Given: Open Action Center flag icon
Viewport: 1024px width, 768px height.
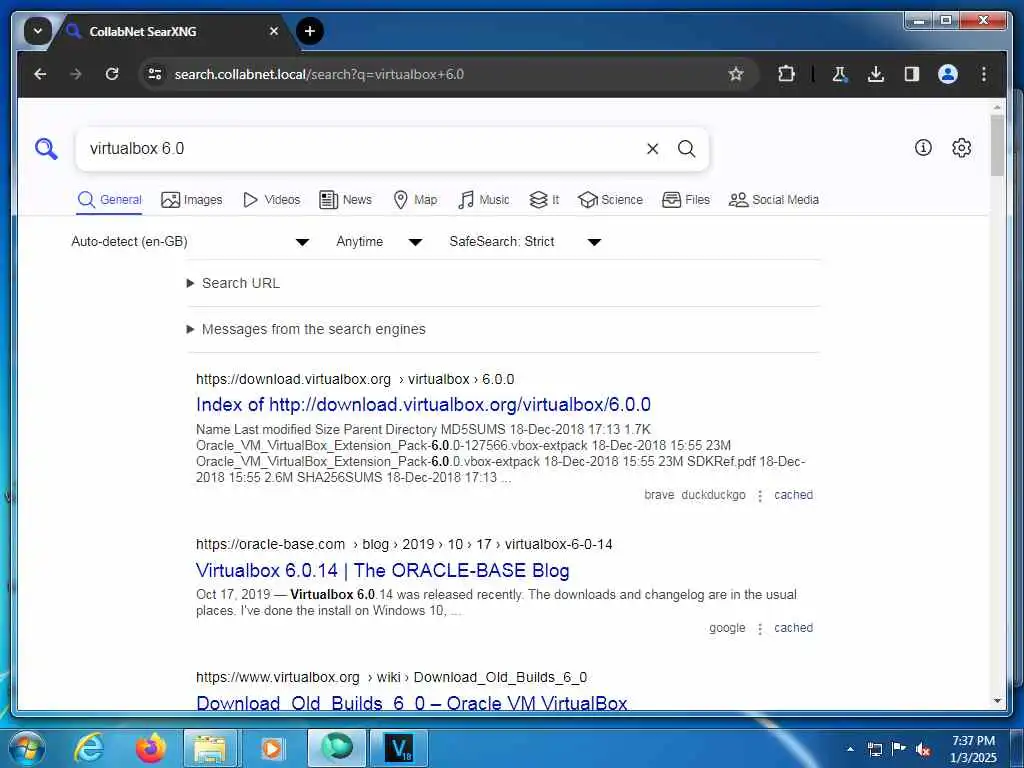Looking at the screenshot, I should tap(899, 749).
